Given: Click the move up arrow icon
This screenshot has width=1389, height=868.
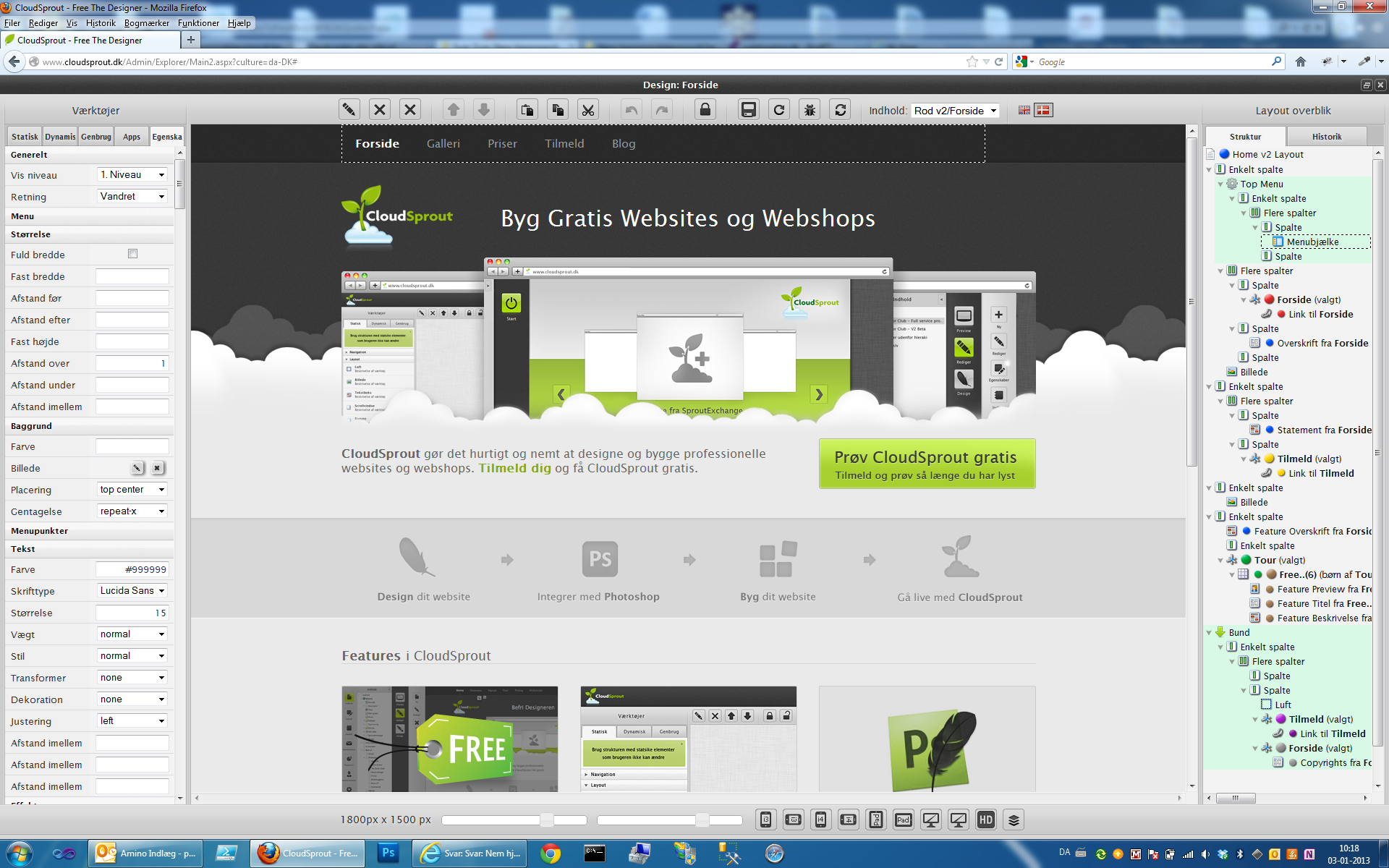Looking at the screenshot, I should coord(454,110).
